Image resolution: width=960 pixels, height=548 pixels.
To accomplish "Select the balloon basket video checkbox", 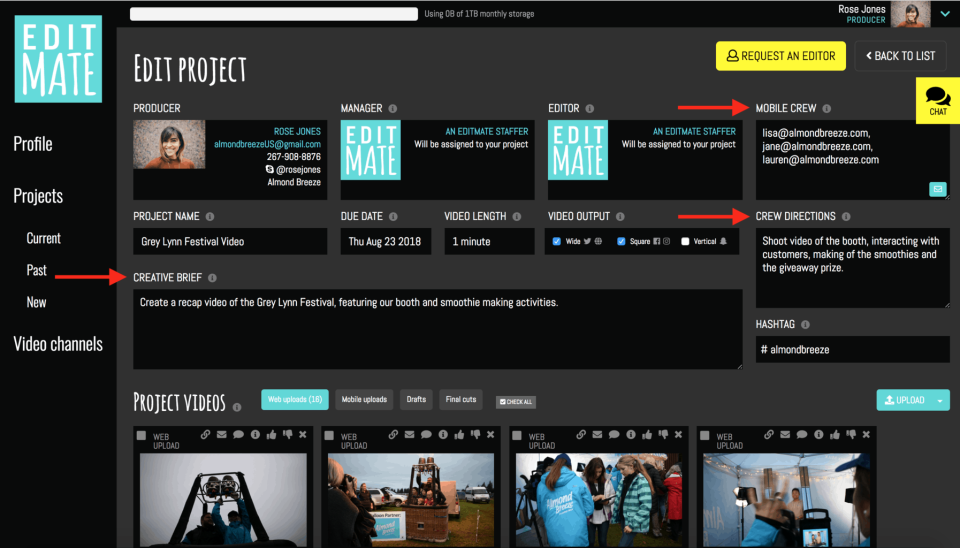I will (x=329, y=435).
